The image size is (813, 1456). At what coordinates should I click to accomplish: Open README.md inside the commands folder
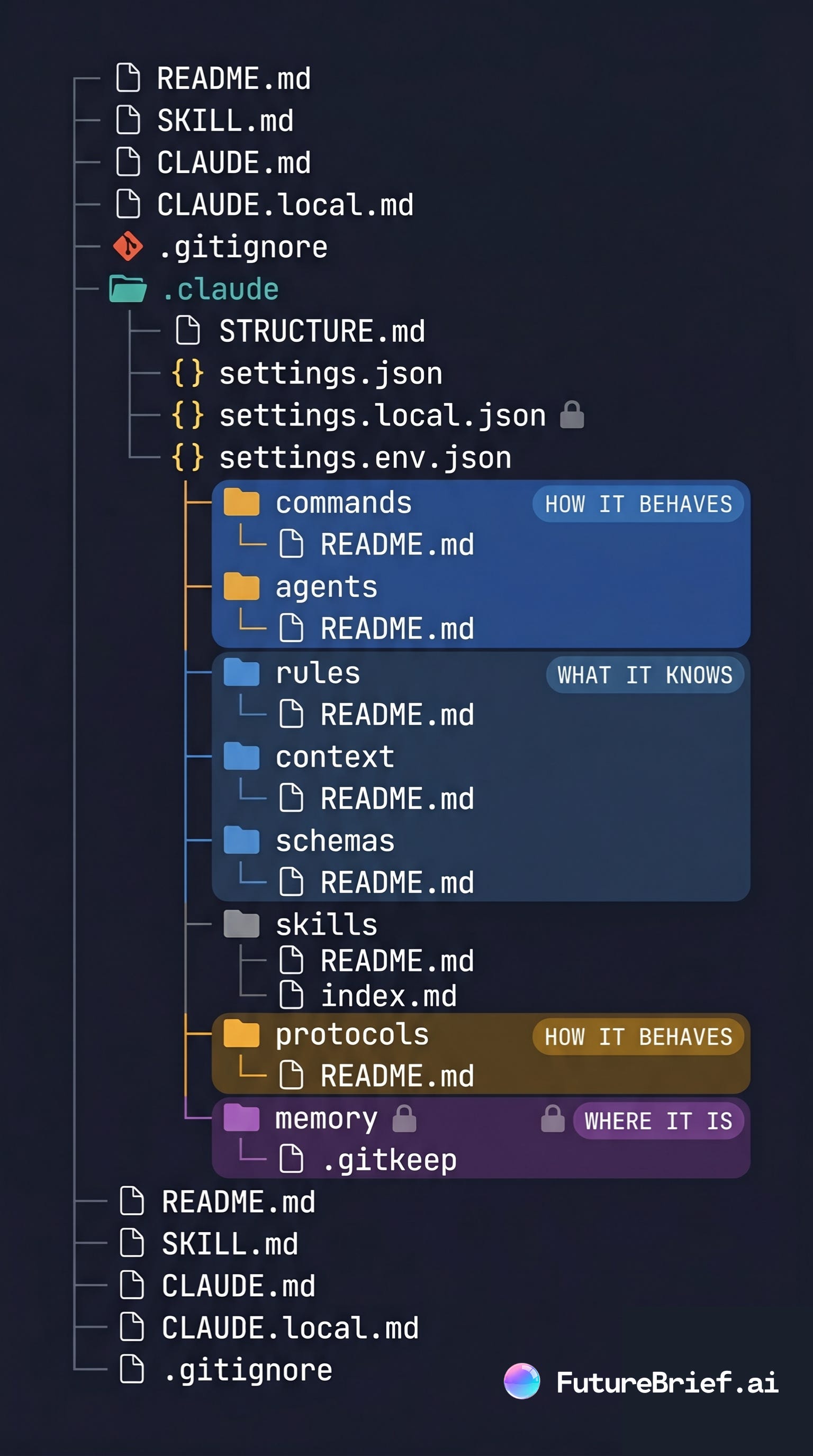click(397, 544)
